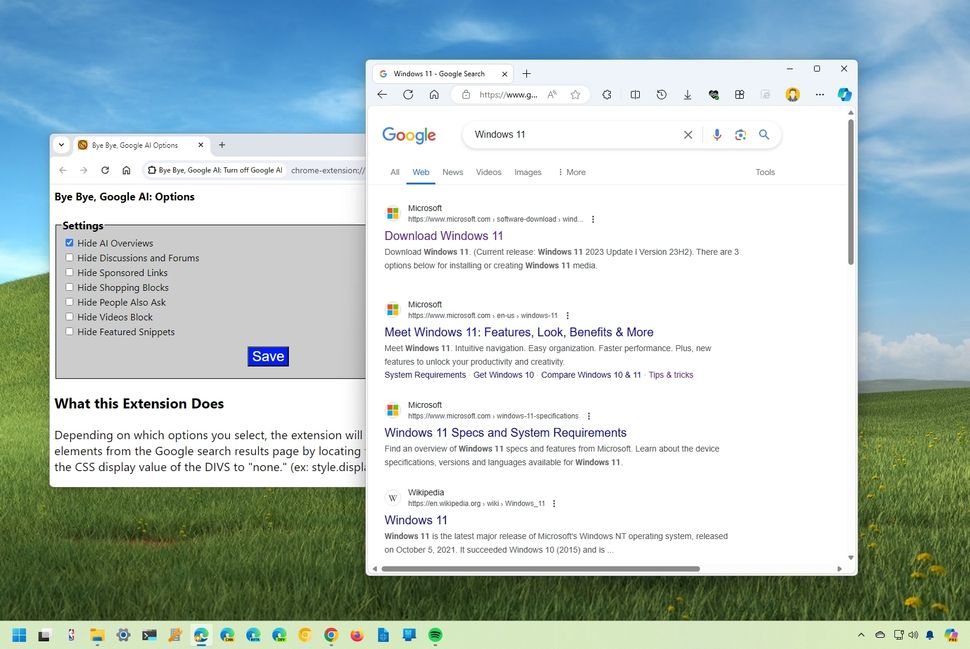Image resolution: width=970 pixels, height=649 pixels.
Task: Open Browser Essentials heart icon
Action: pos(713,94)
